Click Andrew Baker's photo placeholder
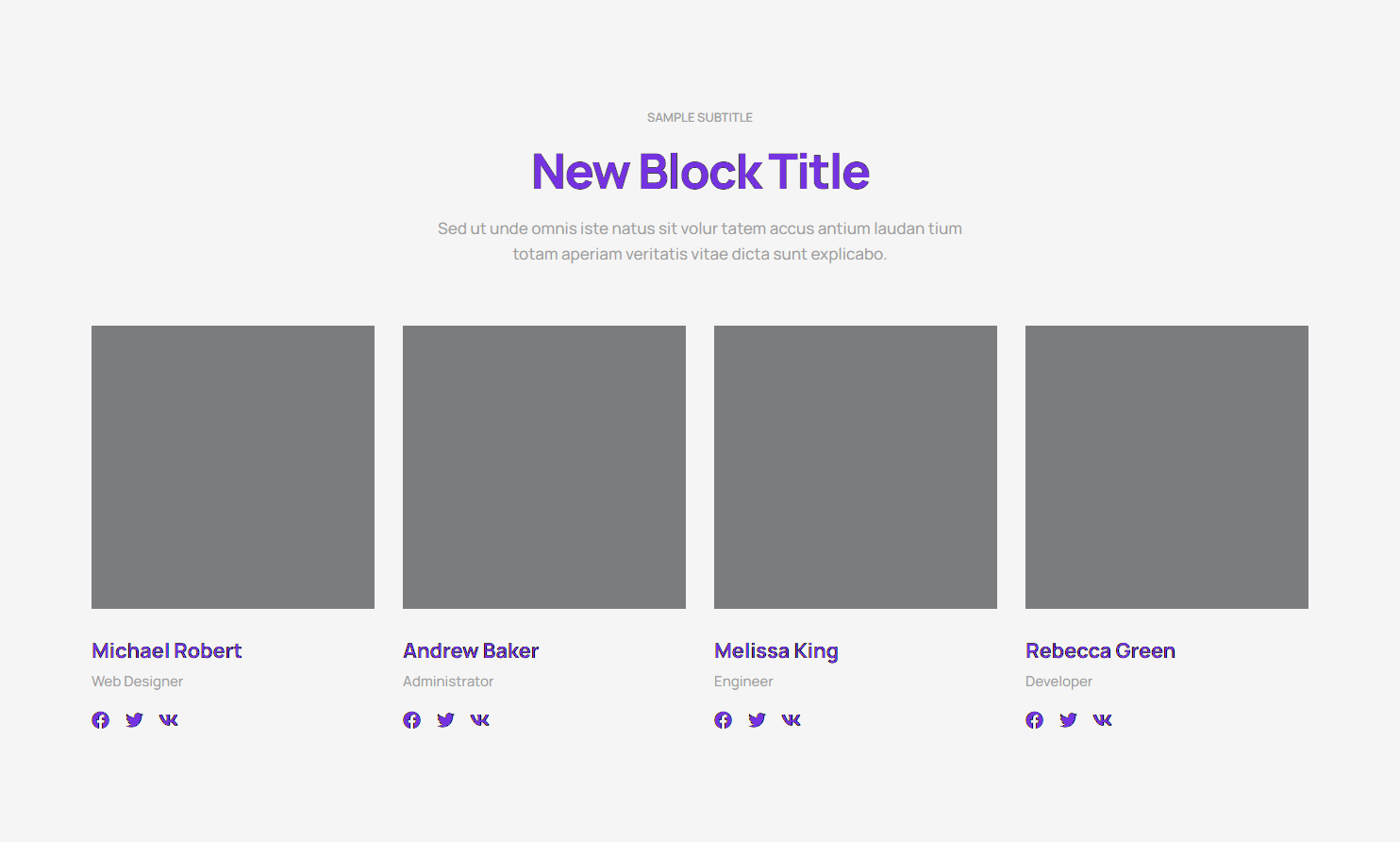This screenshot has width=1400, height=842. click(544, 467)
